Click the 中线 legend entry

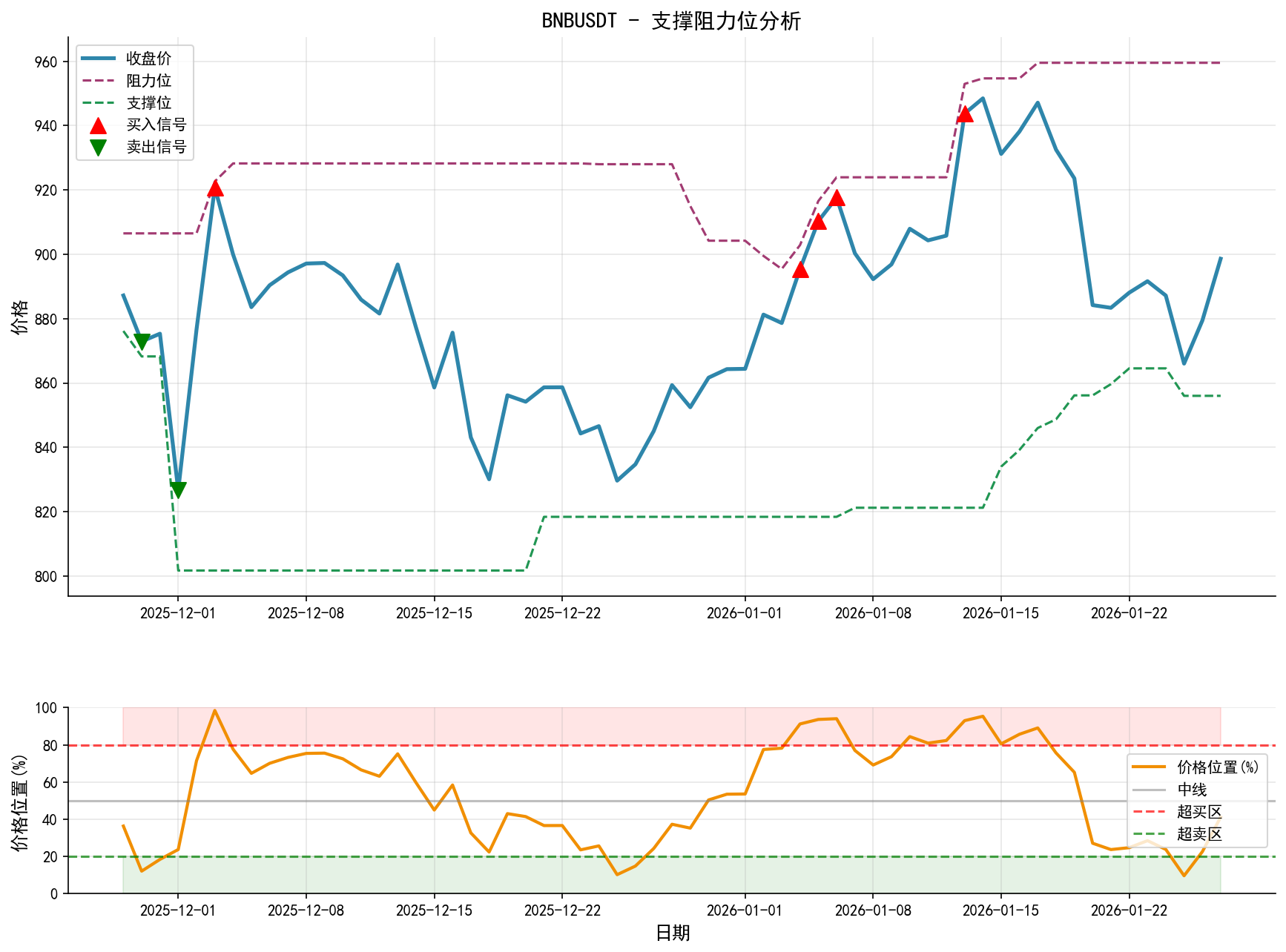coord(1191,790)
